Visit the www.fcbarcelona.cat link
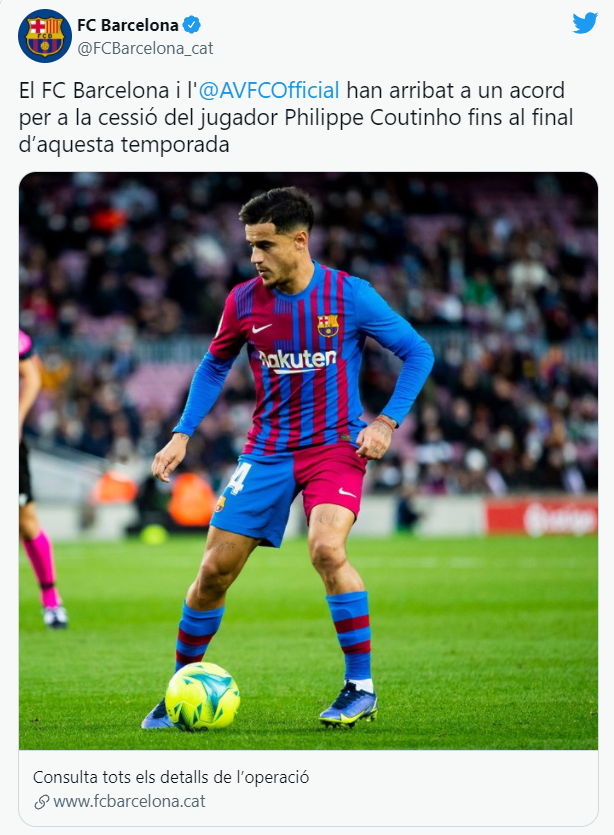 point(129,801)
